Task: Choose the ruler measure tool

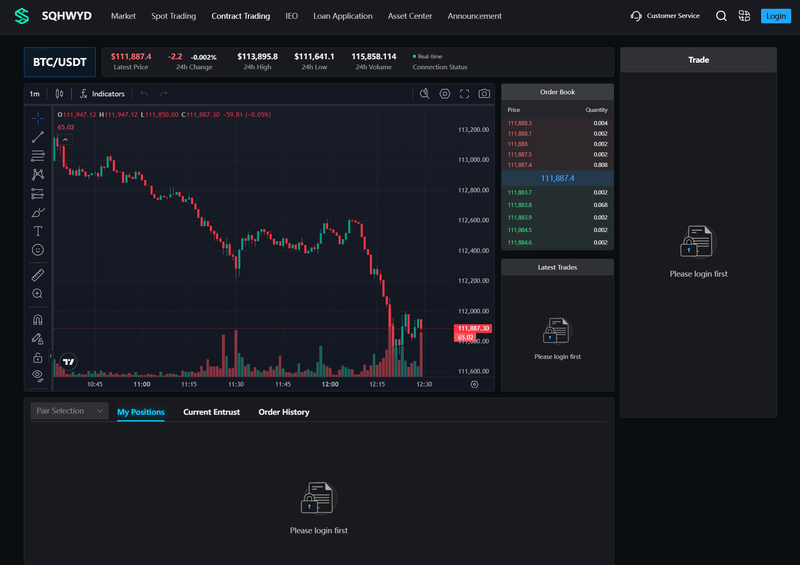Action: 38,275
